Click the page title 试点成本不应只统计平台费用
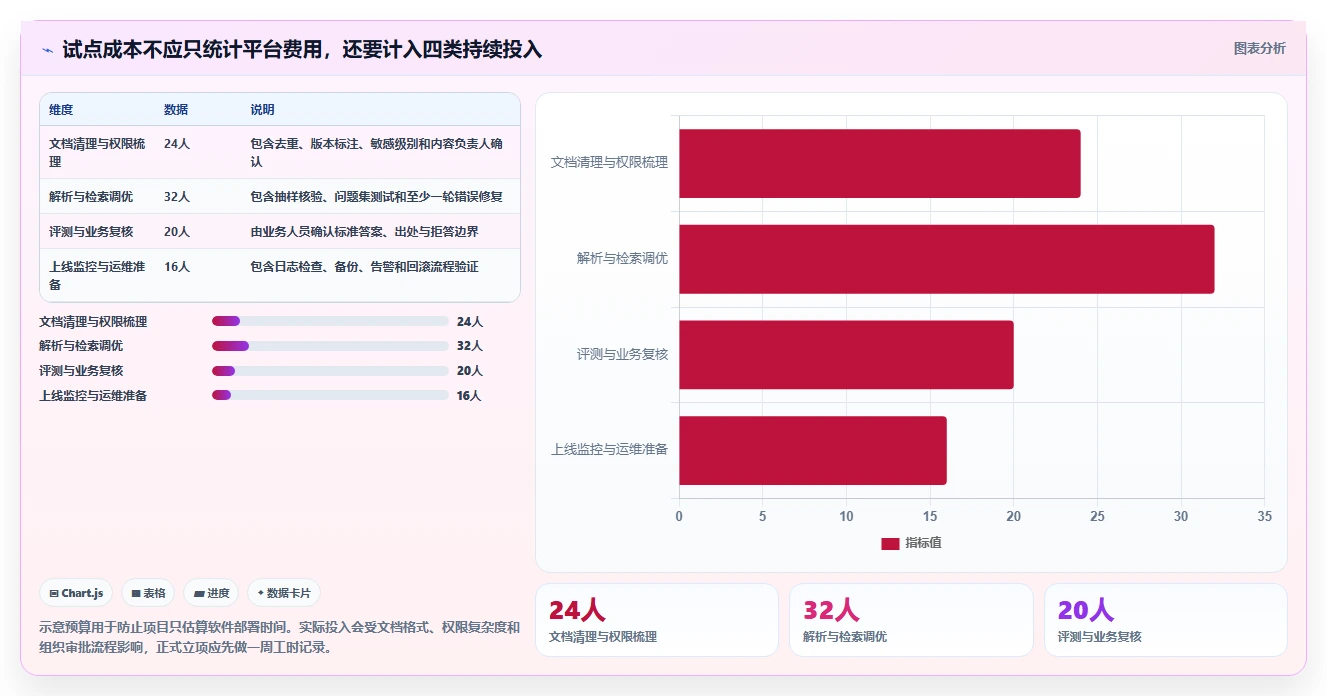Viewport: 1327px width, 696px height. pyautogui.click(x=302, y=49)
